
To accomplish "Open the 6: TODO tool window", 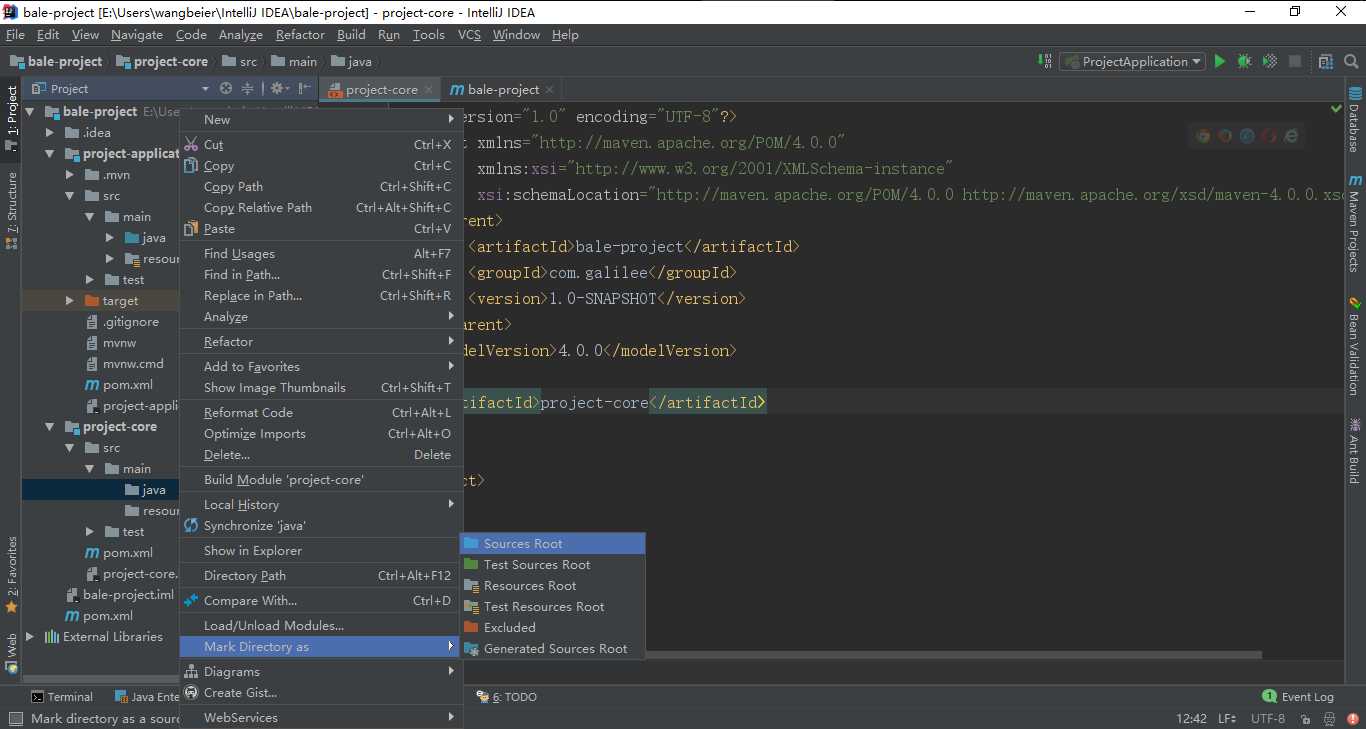I will pos(507,697).
